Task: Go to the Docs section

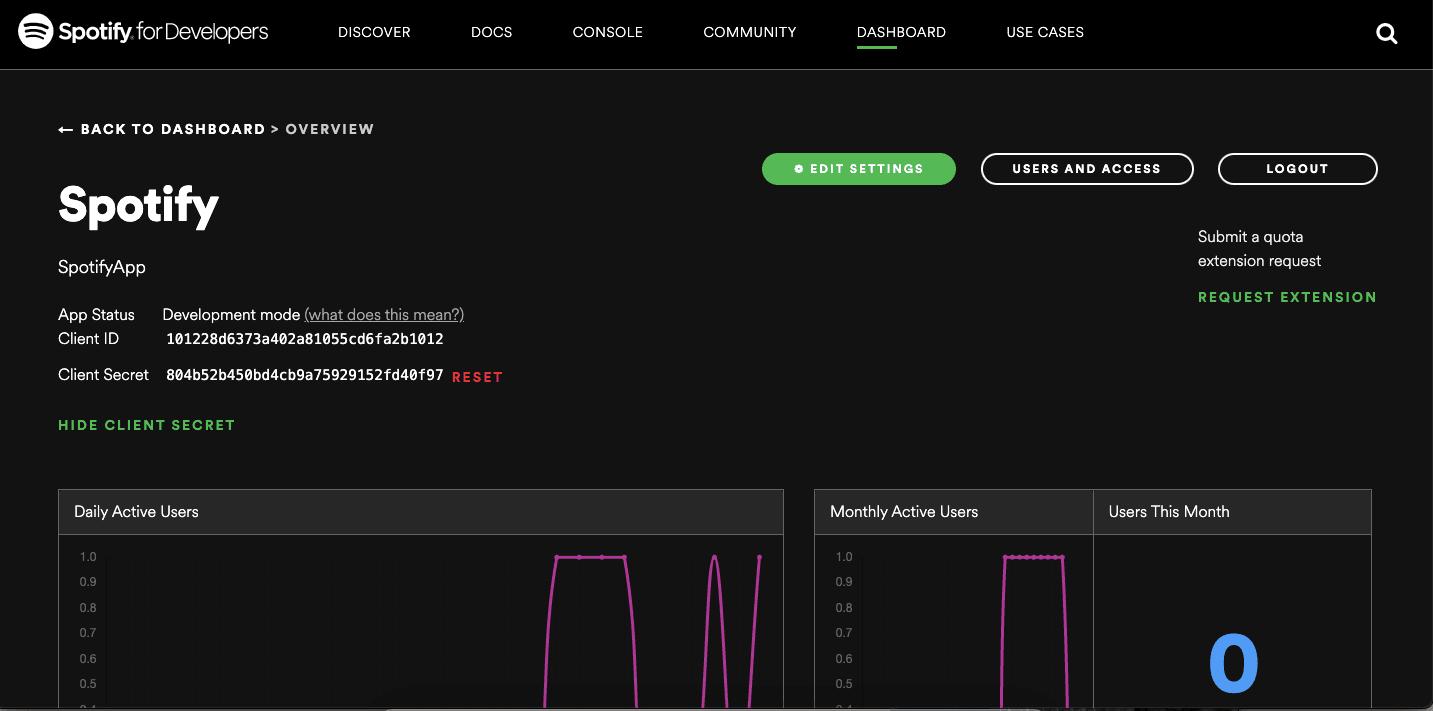Action: (x=492, y=32)
